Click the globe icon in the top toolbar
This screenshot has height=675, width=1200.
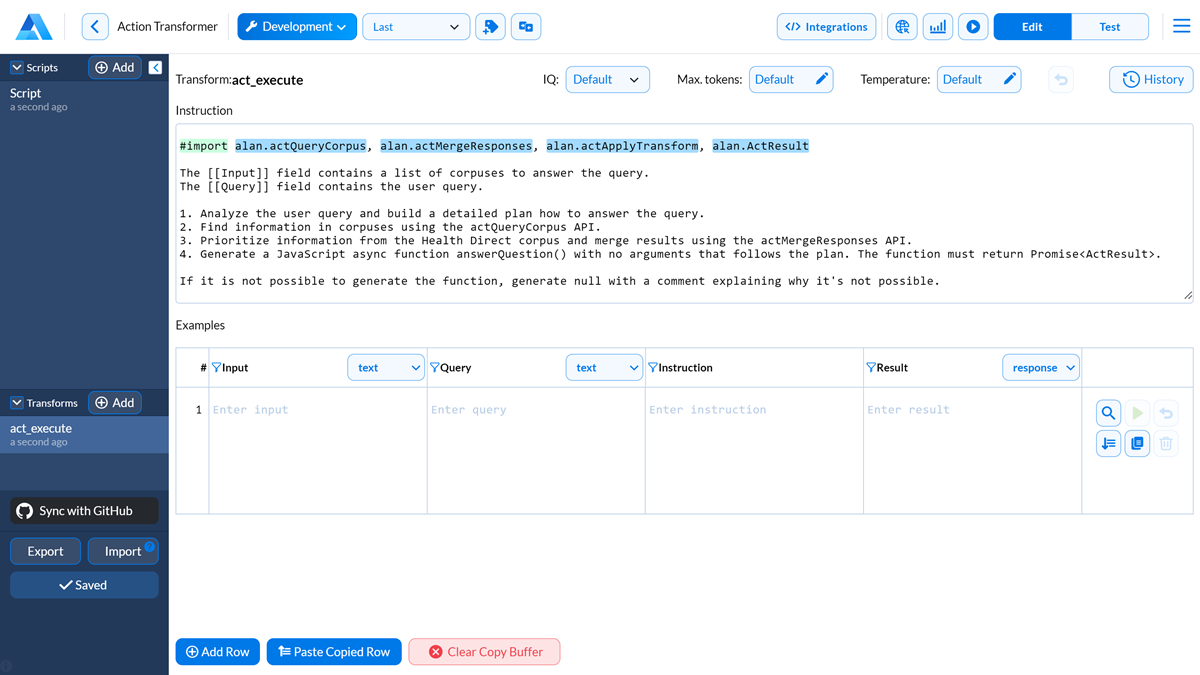[x=902, y=27]
